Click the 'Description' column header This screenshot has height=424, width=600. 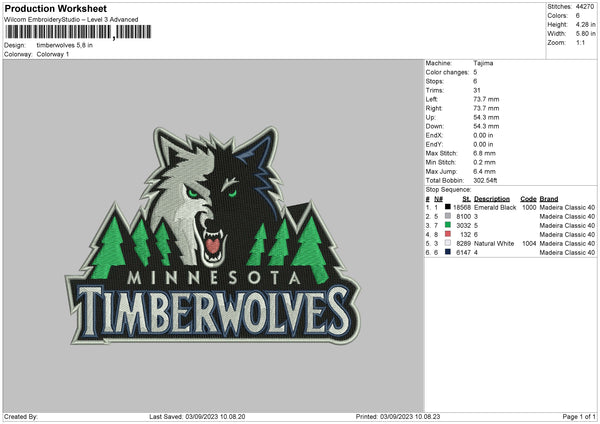coord(492,199)
